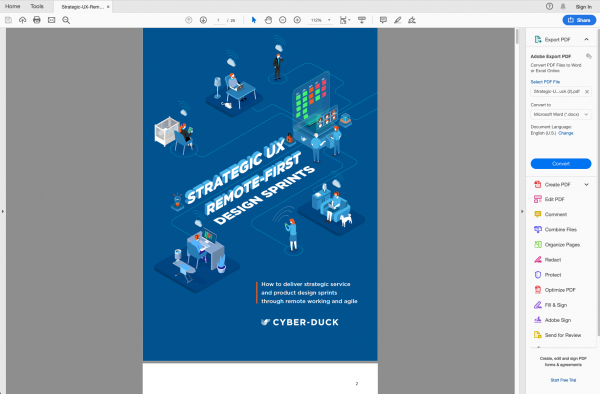
Task: Click the copy link icon beside Adobe Export PDF
Action: [589, 56]
